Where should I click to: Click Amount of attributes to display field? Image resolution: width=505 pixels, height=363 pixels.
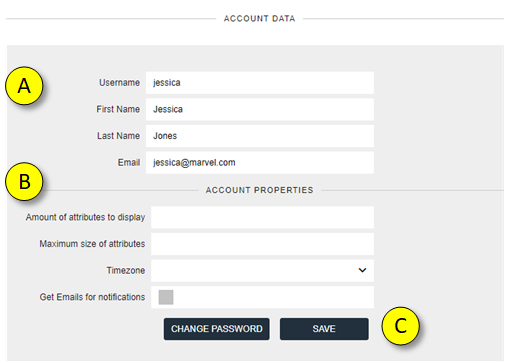click(262, 217)
